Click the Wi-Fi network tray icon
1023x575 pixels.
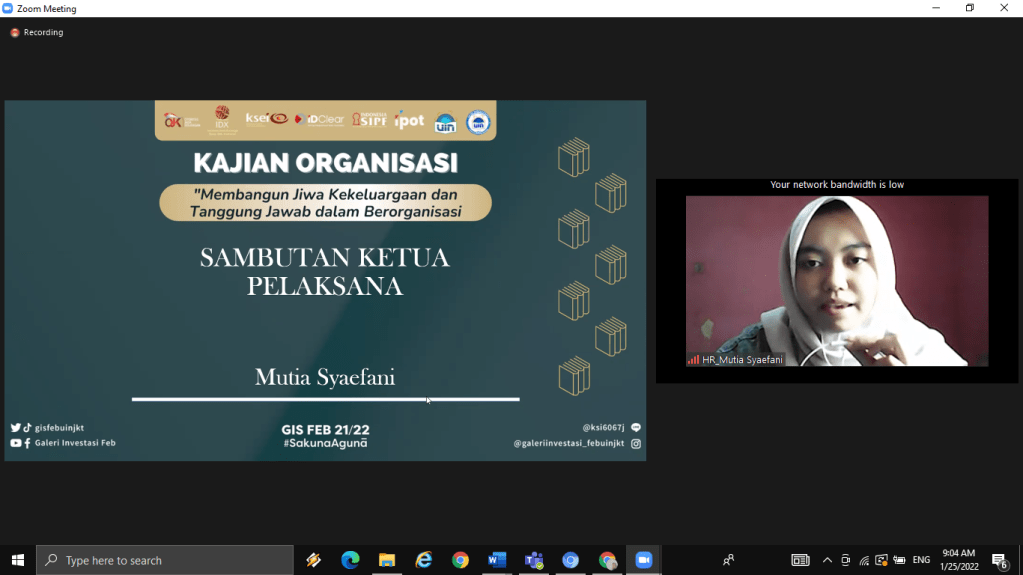tap(864, 560)
